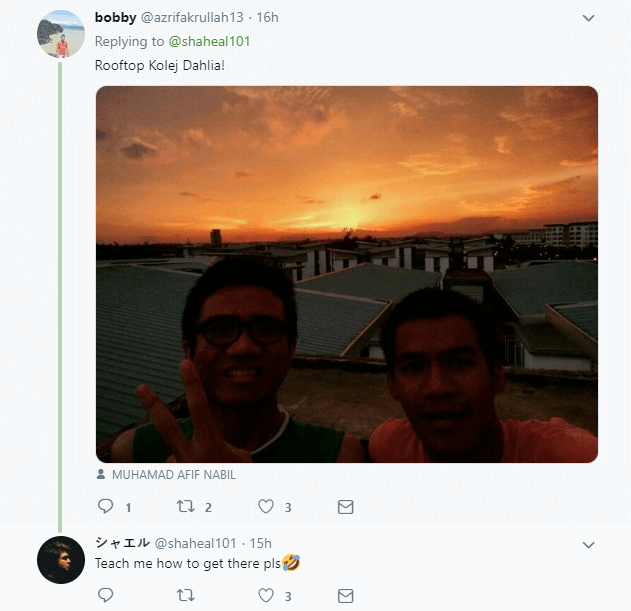631x611 pixels.
Task: Retweet bobby's rooftop sunset tweet
Action: click(186, 506)
